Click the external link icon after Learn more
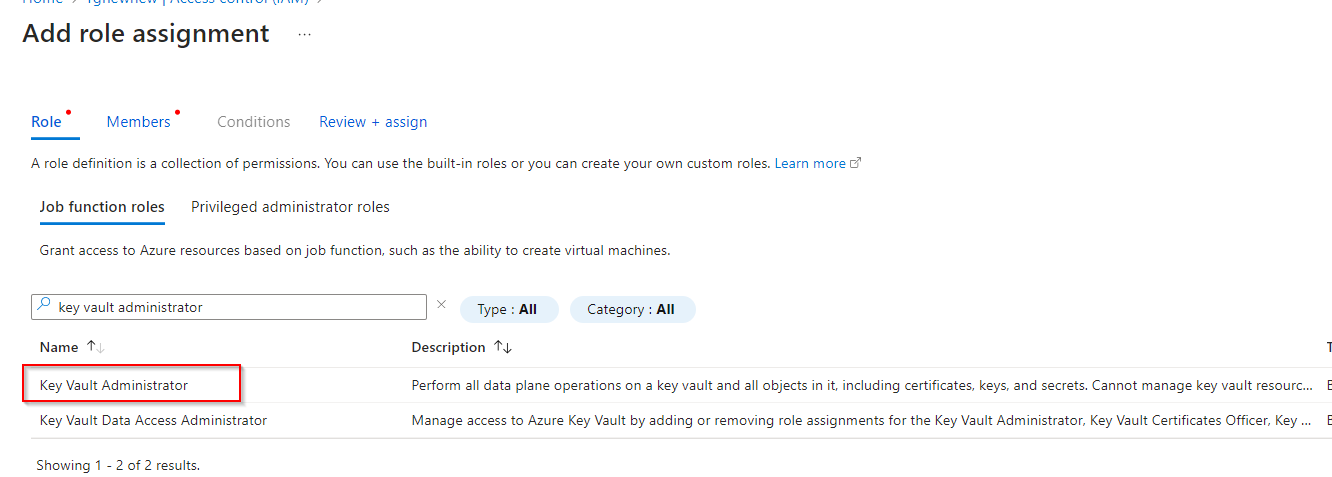The height and width of the screenshot is (477, 1332). point(855,164)
